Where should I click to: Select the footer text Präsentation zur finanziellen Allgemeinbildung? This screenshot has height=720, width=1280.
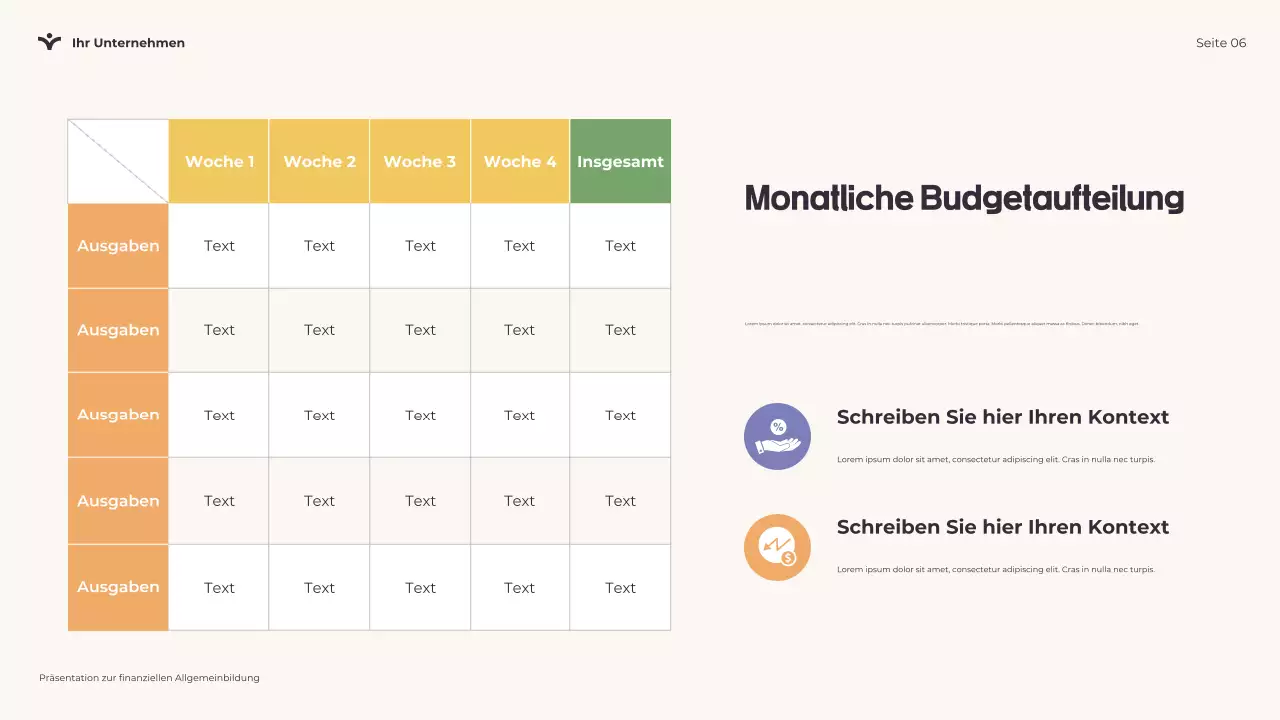coord(149,678)
